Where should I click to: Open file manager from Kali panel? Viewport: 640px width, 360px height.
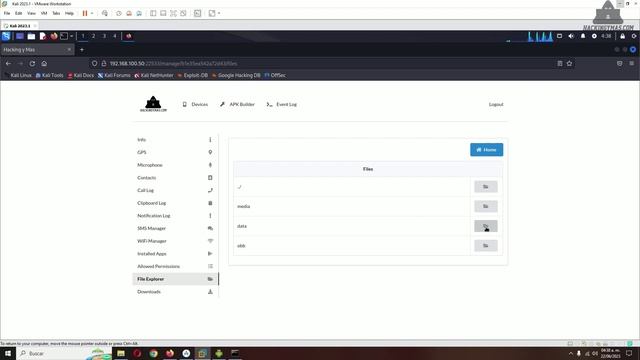pyautogui.click(x=31, y=36)
